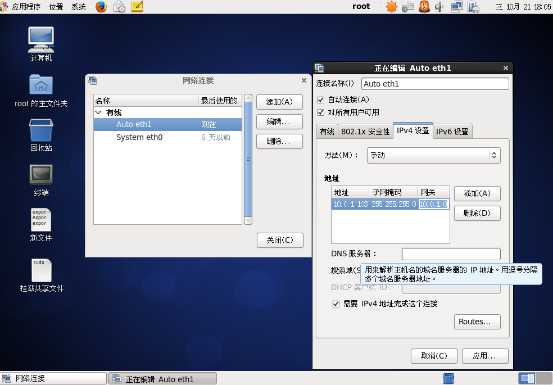553x385 pixels.
Task: Click the 网络连接 taskbar button
Action: point(53,379)
